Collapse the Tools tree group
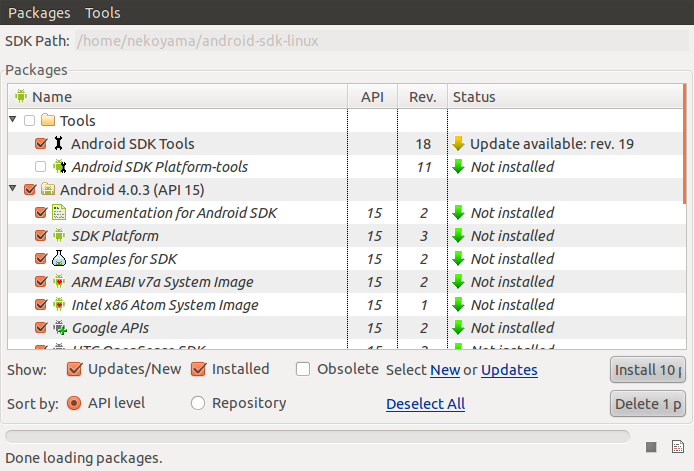The height and width of the screenshot is (471, 694). tap(13, 121)
